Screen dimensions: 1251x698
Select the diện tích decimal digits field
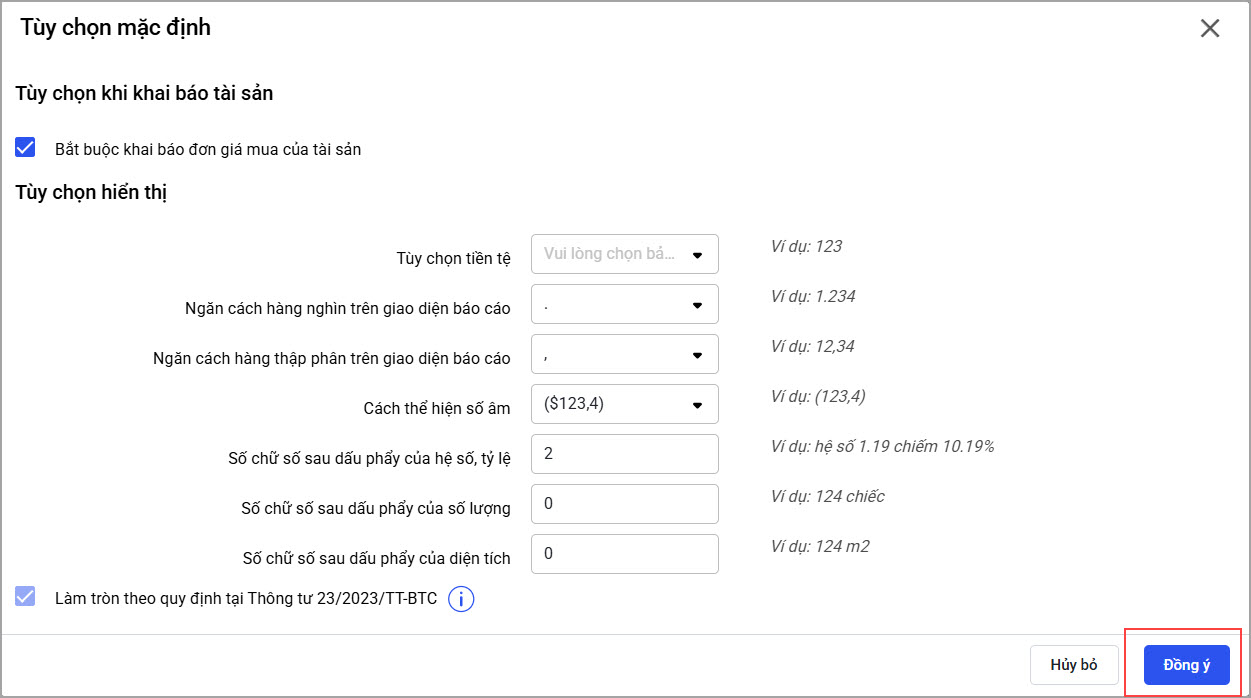(x=624, y=554)
